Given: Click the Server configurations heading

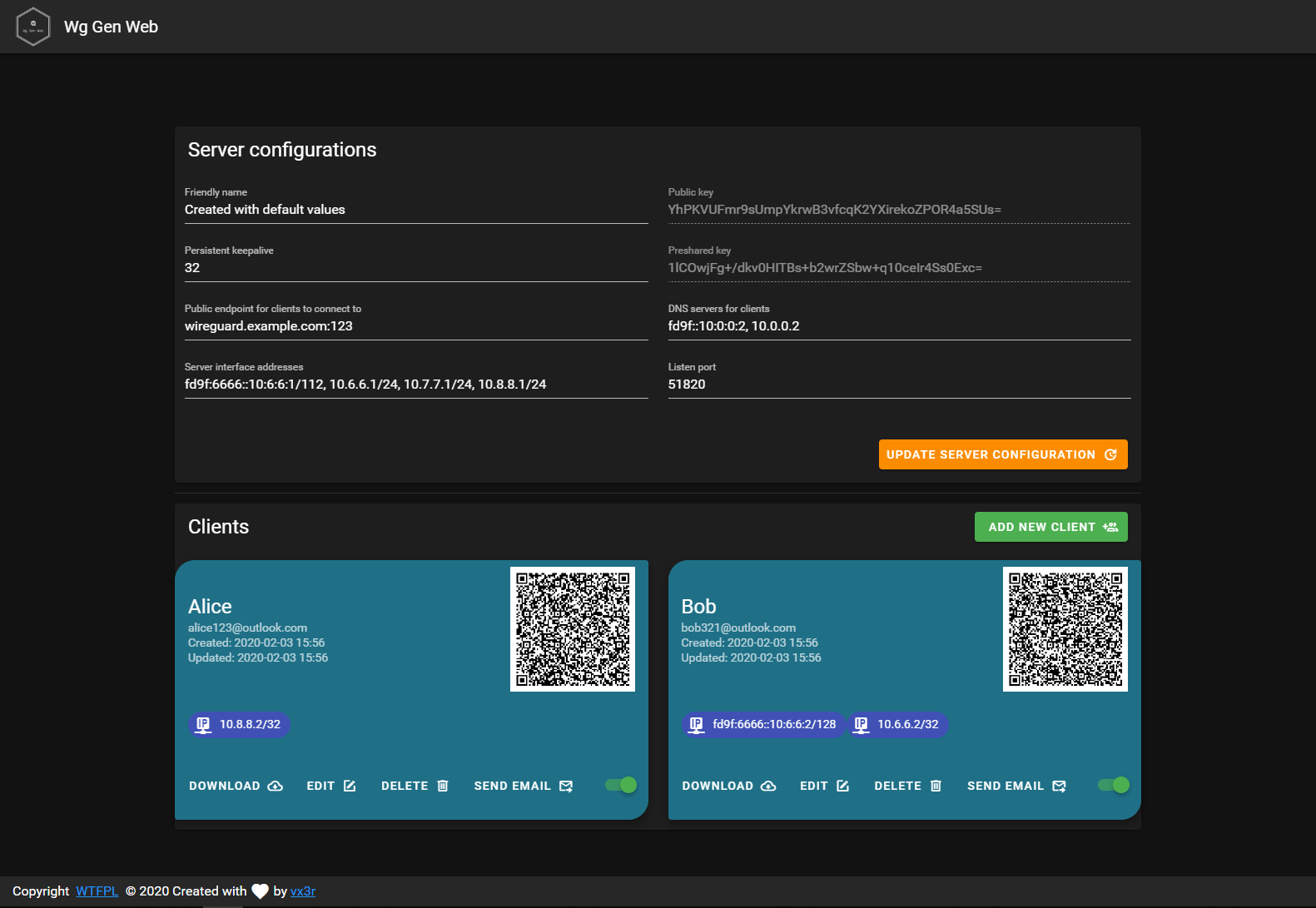Looking at the screenshot, I should point(282,150).
